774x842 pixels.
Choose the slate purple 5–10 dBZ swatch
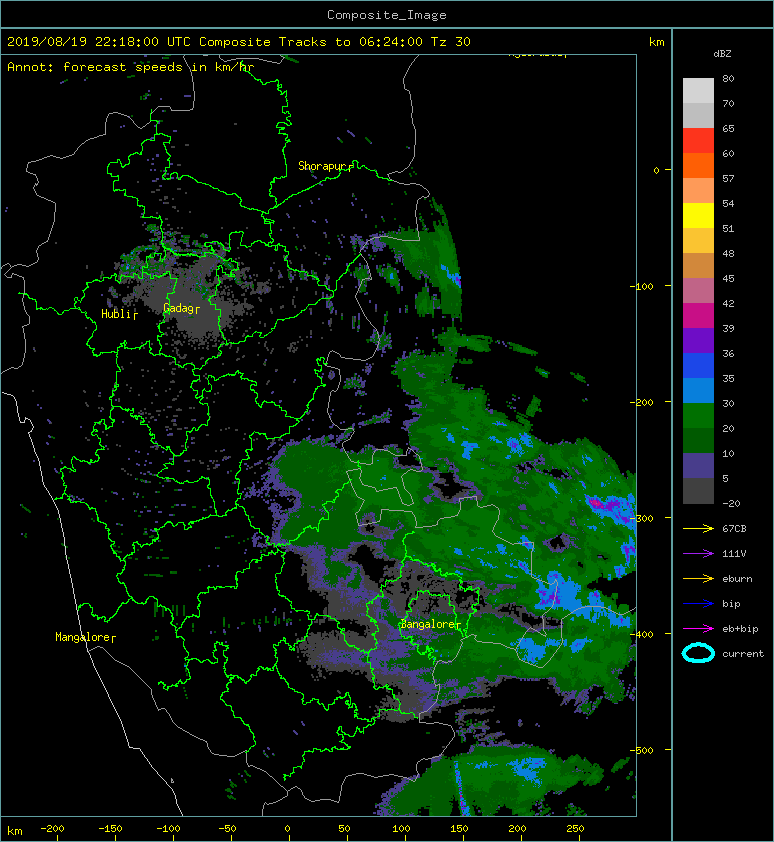tap(698, 465)
